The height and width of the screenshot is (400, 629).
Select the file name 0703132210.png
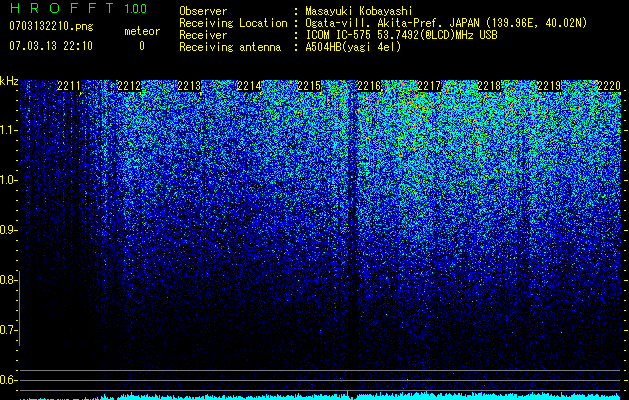click(x=51, y=26)
